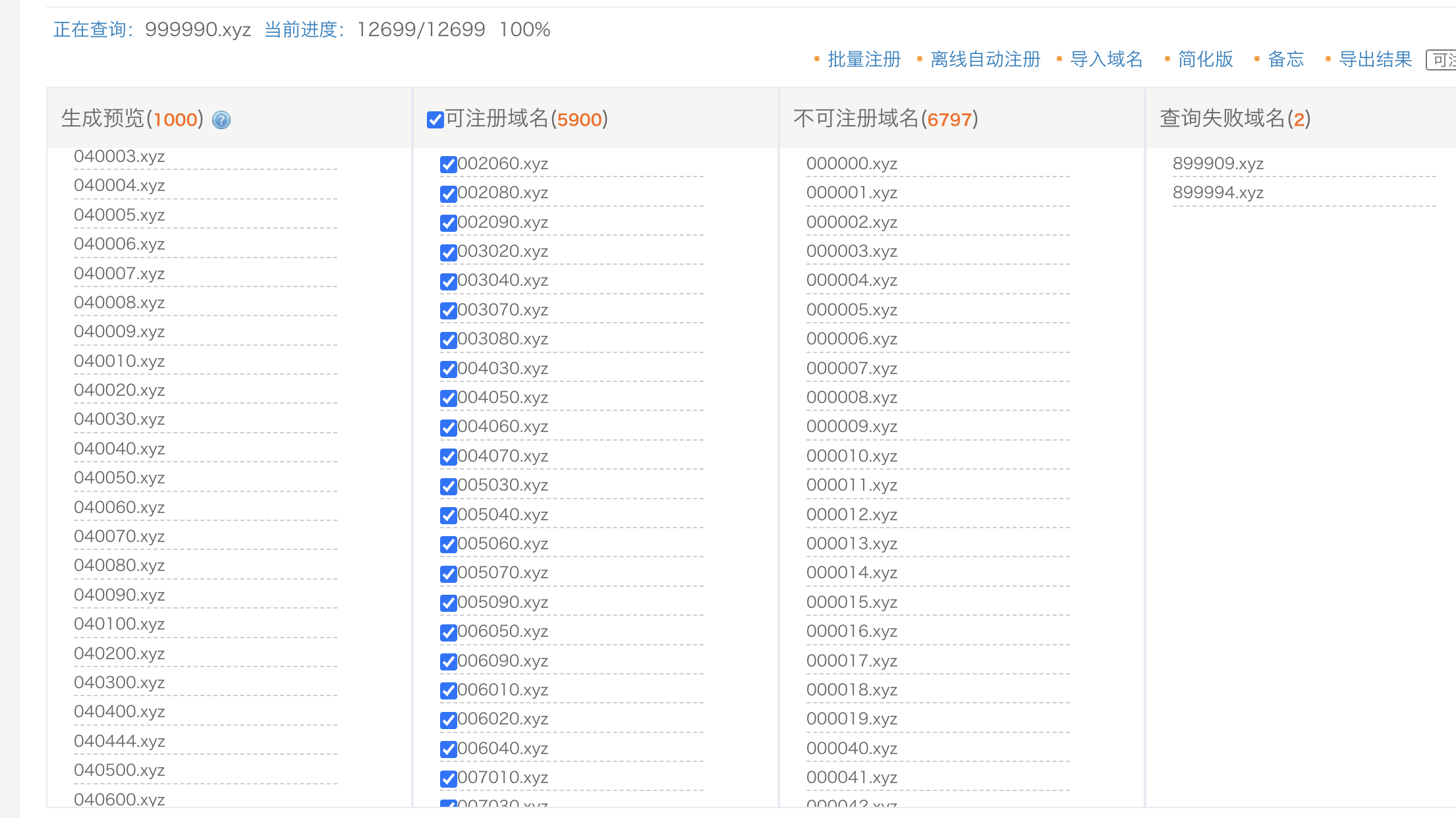
Task: Uncheck the 006090.xyz checkbox
Action: [449, 662]
